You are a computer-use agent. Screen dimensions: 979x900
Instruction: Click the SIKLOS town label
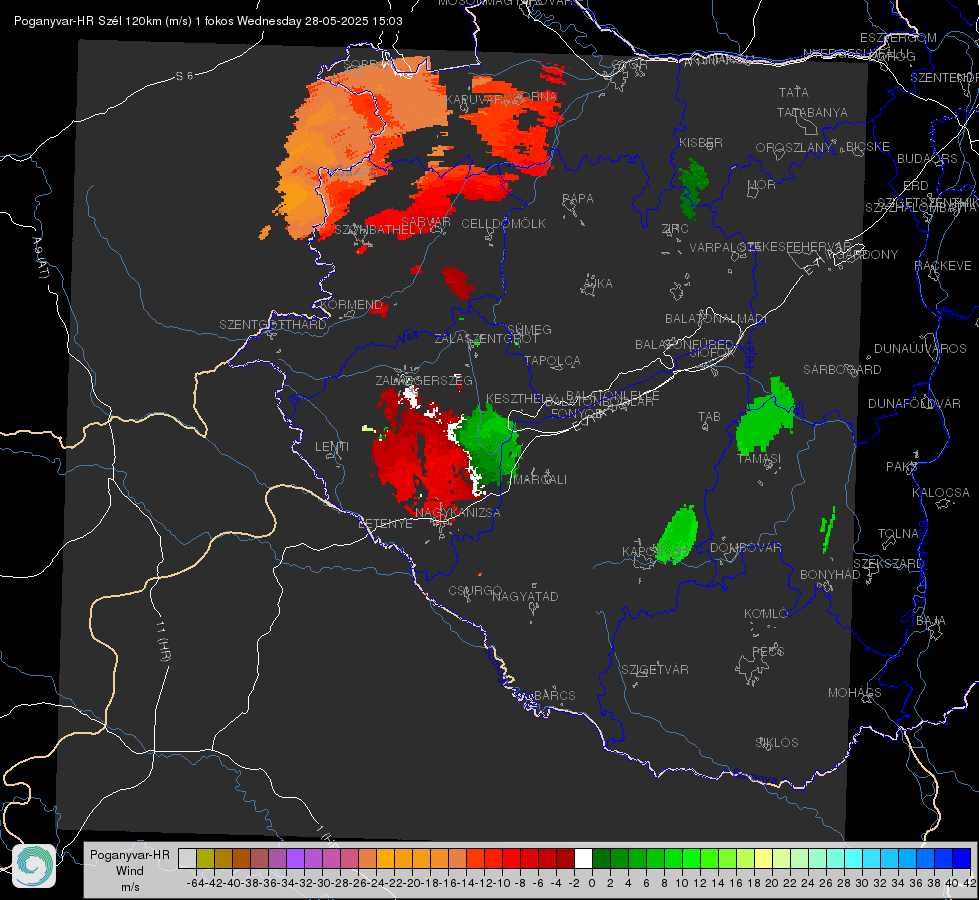[777, 743]
